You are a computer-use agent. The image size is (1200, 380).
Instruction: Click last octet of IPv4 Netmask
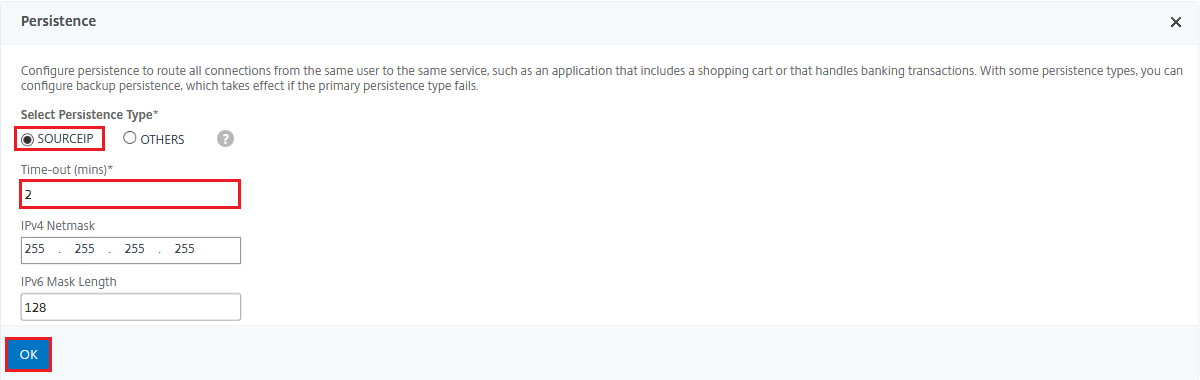184,249
